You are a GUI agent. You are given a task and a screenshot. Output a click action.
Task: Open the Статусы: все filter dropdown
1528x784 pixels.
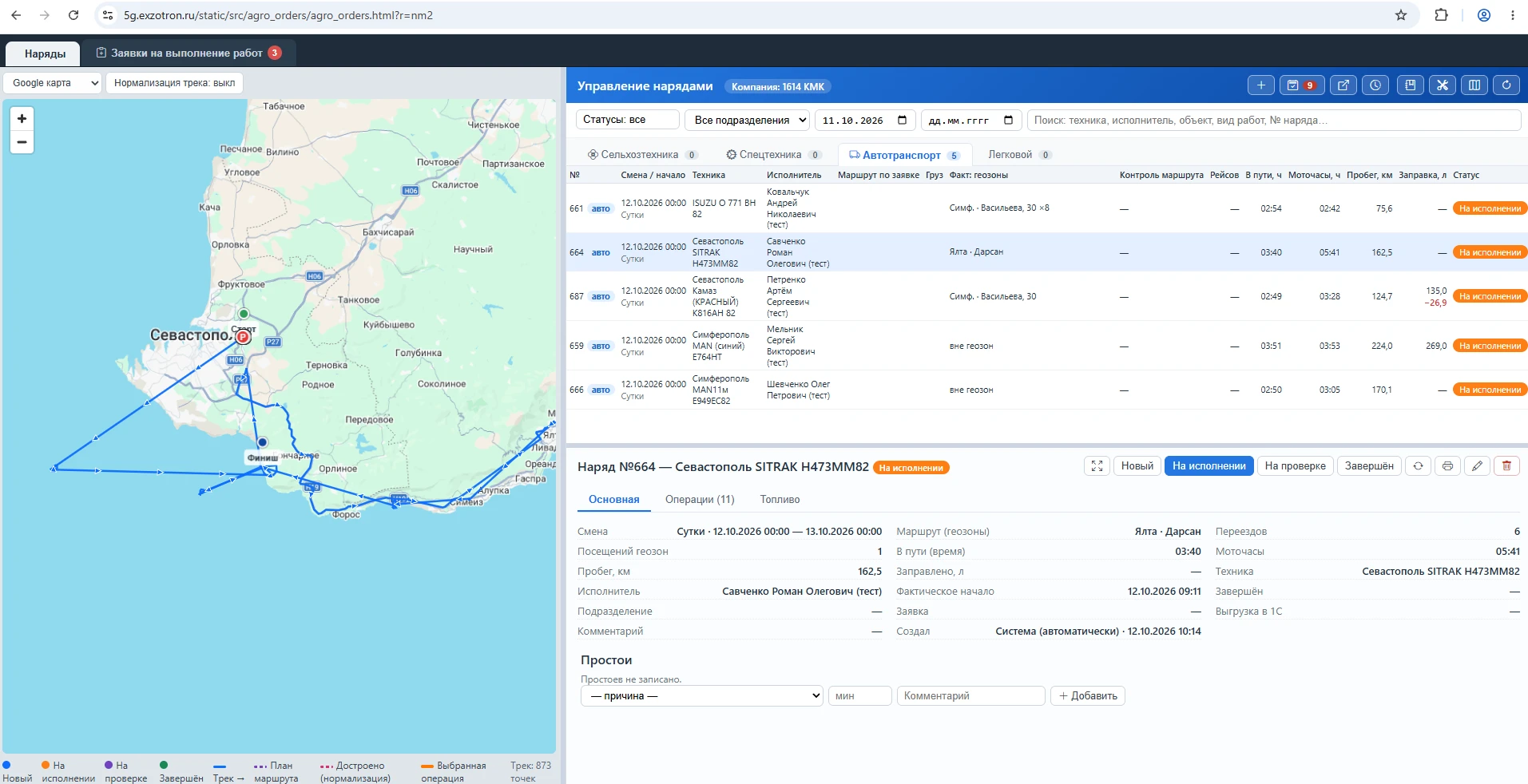pyautogui.click(x=627, y=120)
